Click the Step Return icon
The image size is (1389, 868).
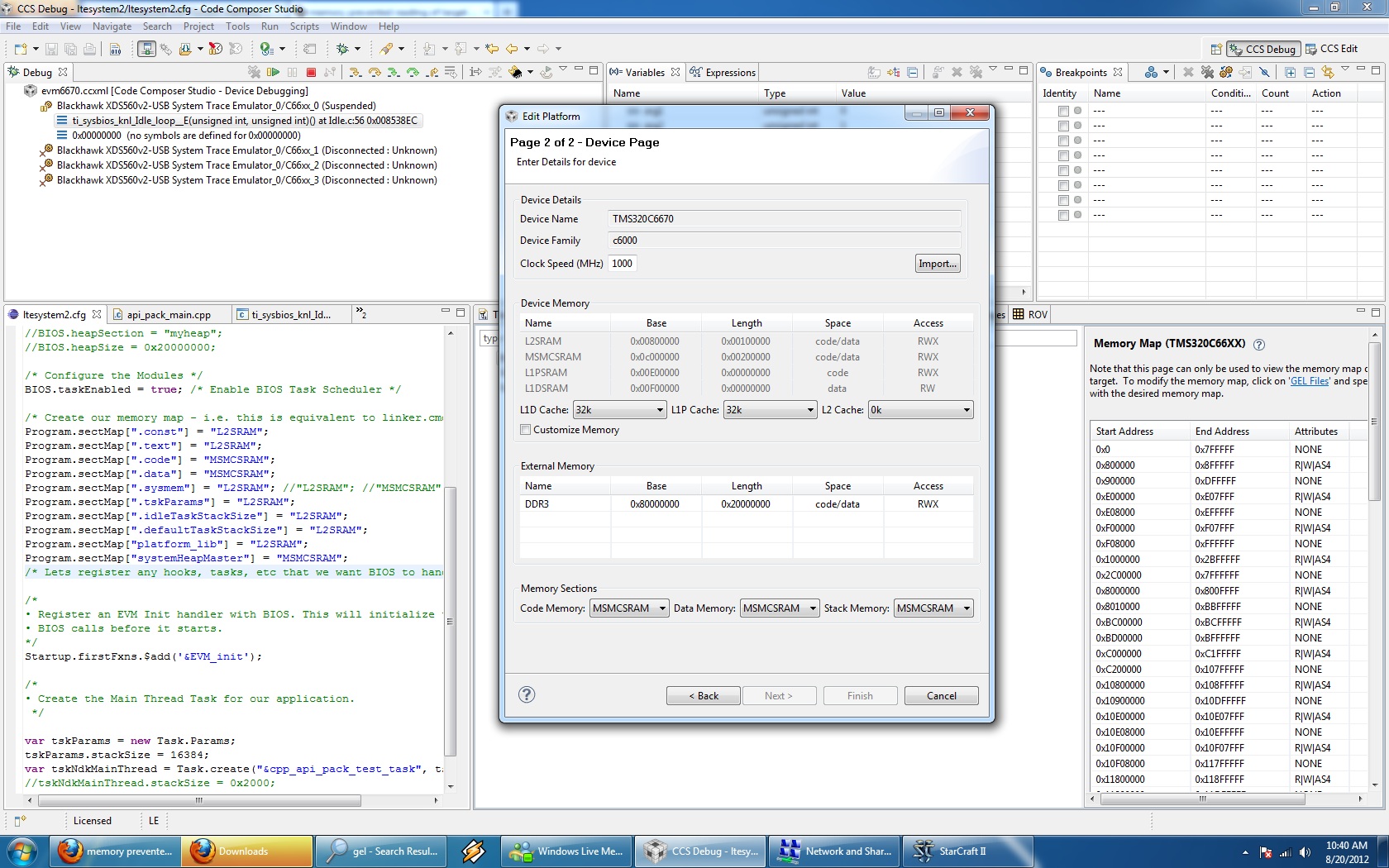pos(432,72)
